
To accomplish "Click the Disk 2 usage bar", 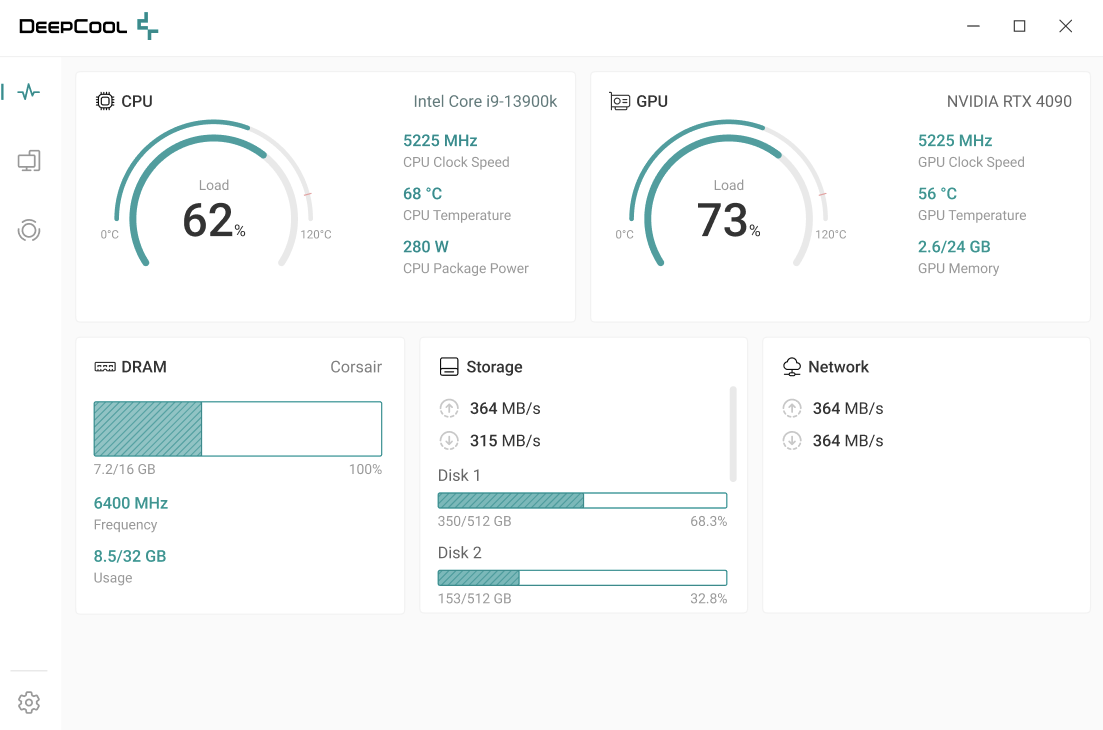I will coord(582,578).
